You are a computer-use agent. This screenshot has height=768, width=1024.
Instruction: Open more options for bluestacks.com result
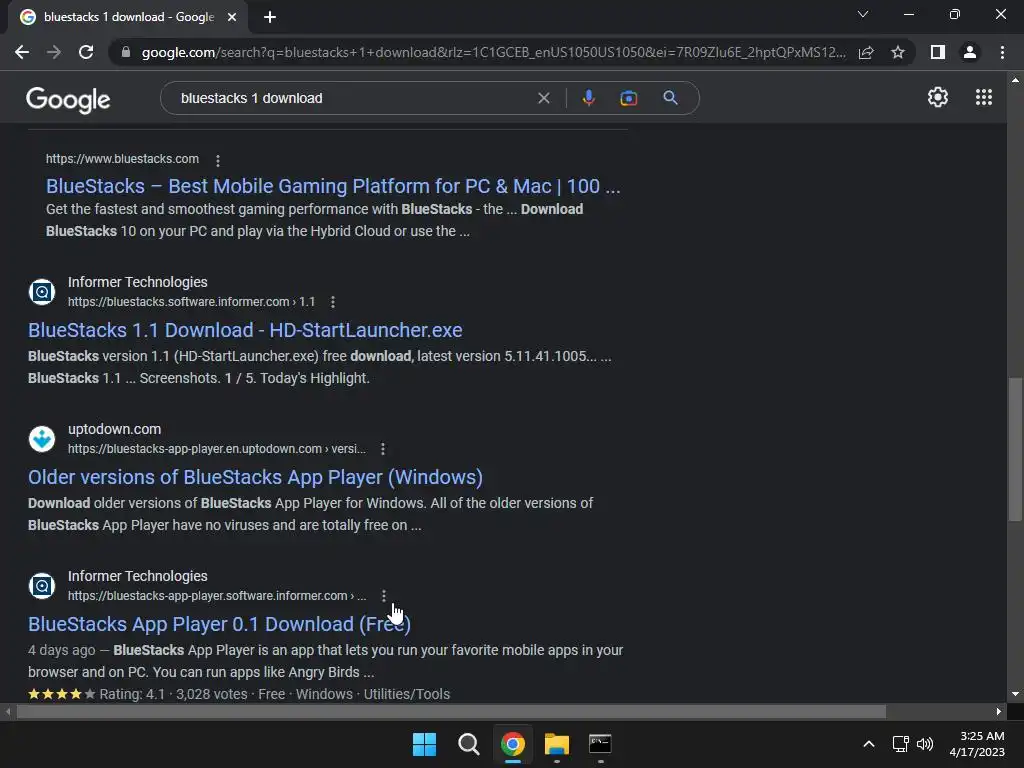pyautogui.click(x=217, y=160)
